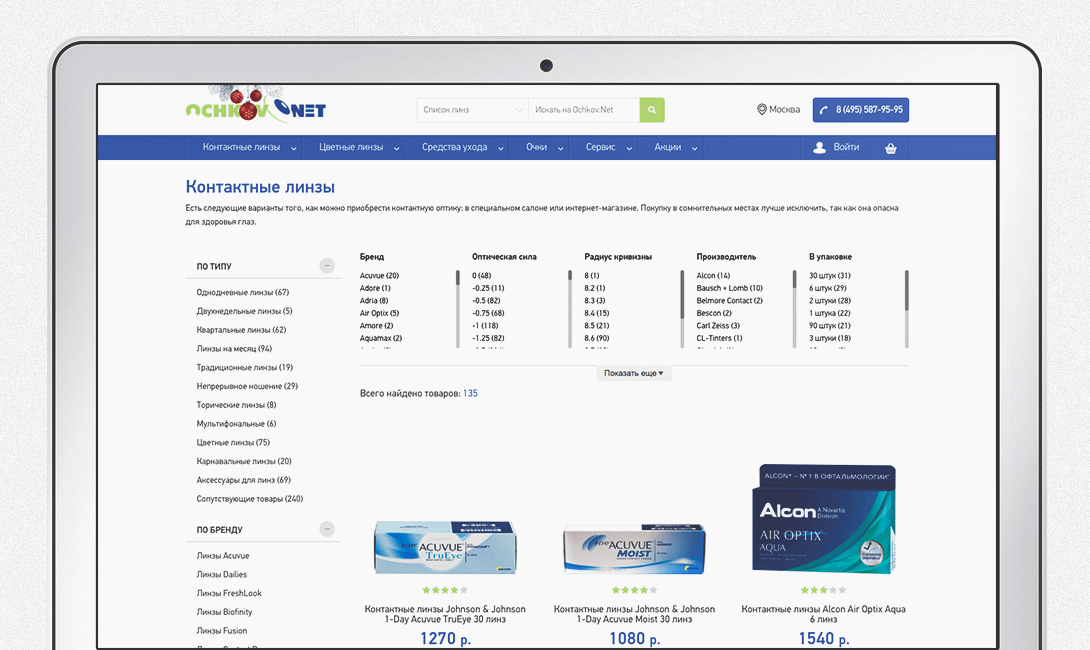Open the Alcon Air Optix Aqua product image
The width and height of the screenshot is (1090, 650).
(x=824, y=519)
